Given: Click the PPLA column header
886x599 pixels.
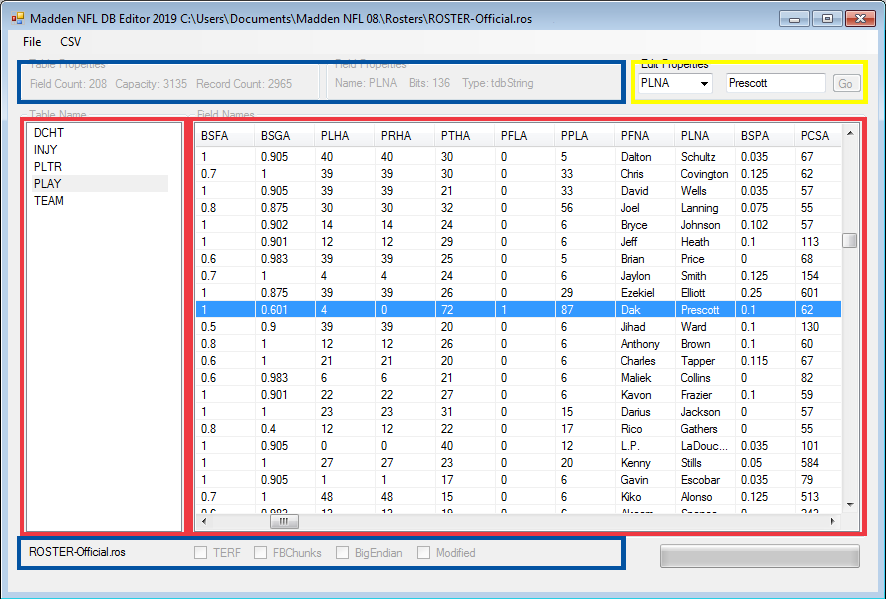Looking at the screenshot, I should 584,136.
